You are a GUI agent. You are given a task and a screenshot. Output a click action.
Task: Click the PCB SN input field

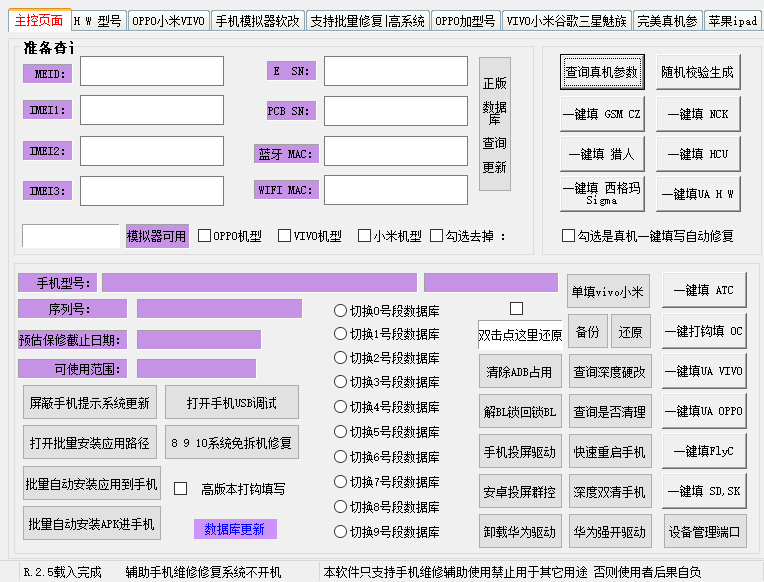[396, 111]
